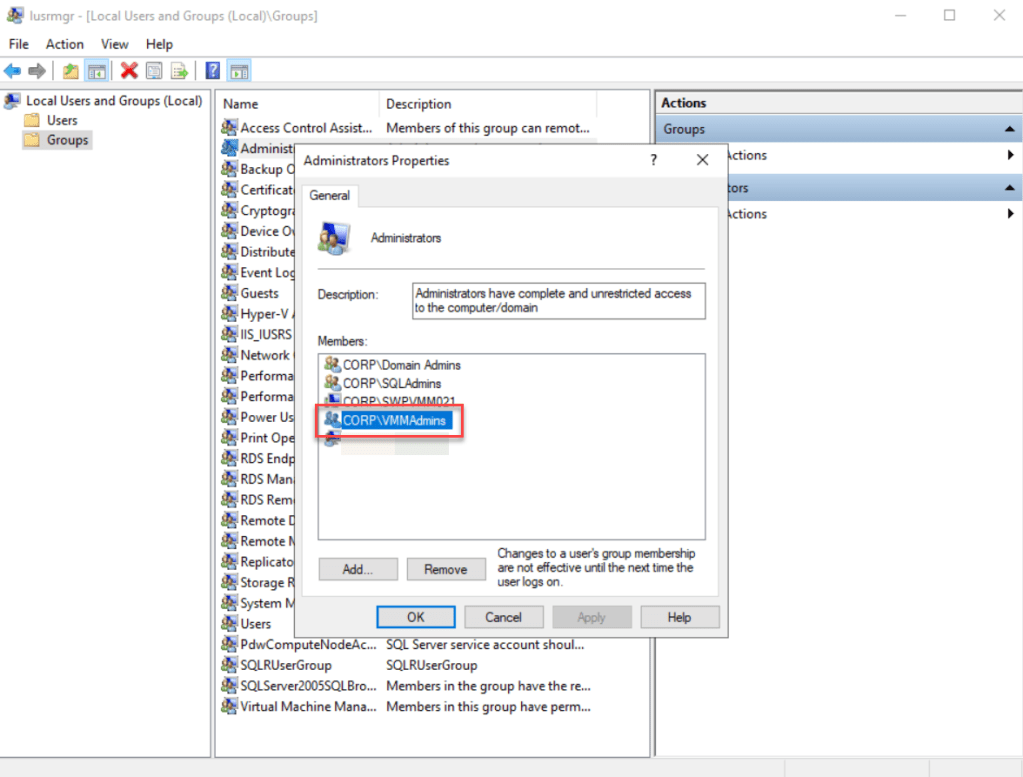Screen dimensions: 1023x777
Task: Switch to the General tab
Action: pos(329,196)
